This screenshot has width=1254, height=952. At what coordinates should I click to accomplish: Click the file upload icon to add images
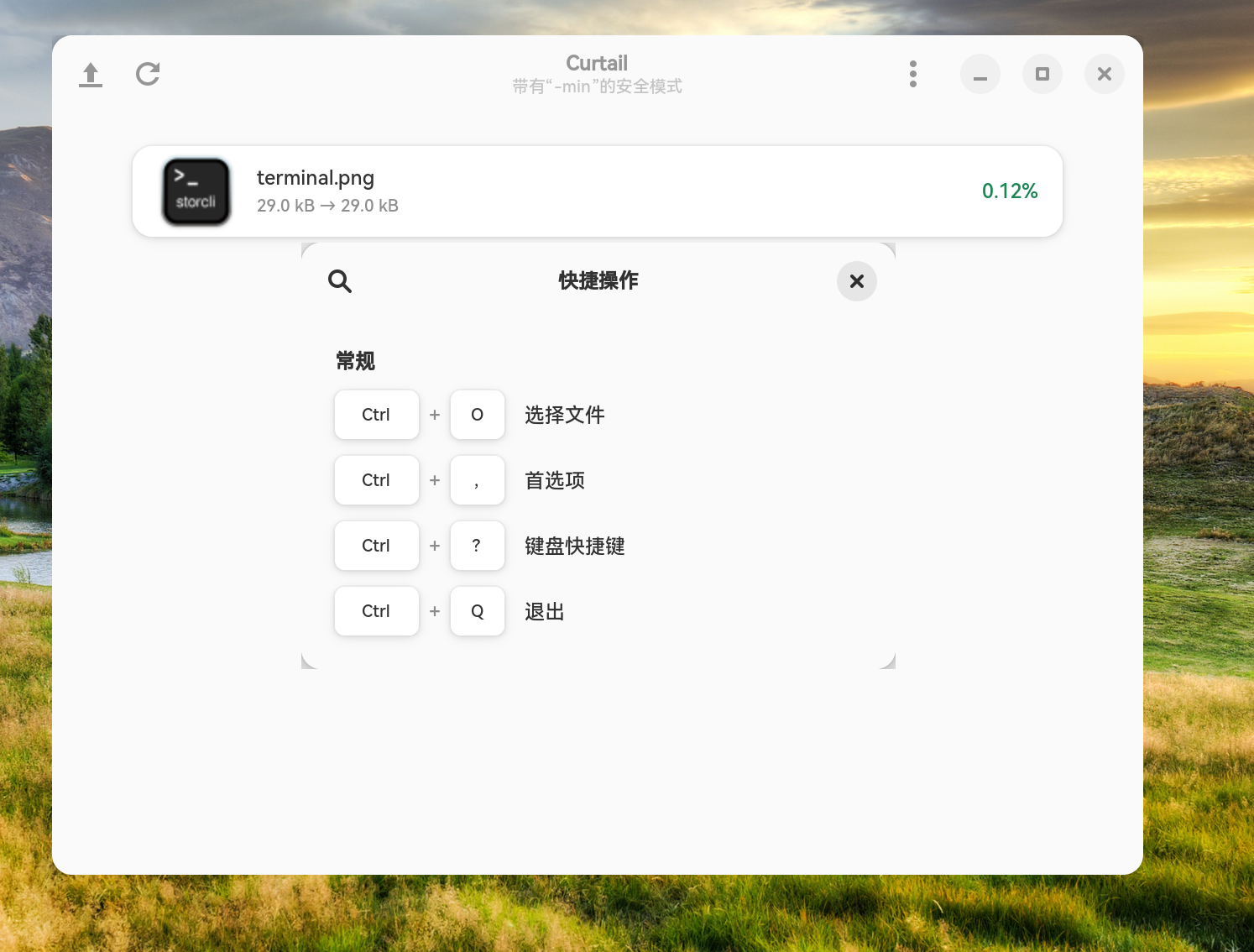click(x=90, y=74)
